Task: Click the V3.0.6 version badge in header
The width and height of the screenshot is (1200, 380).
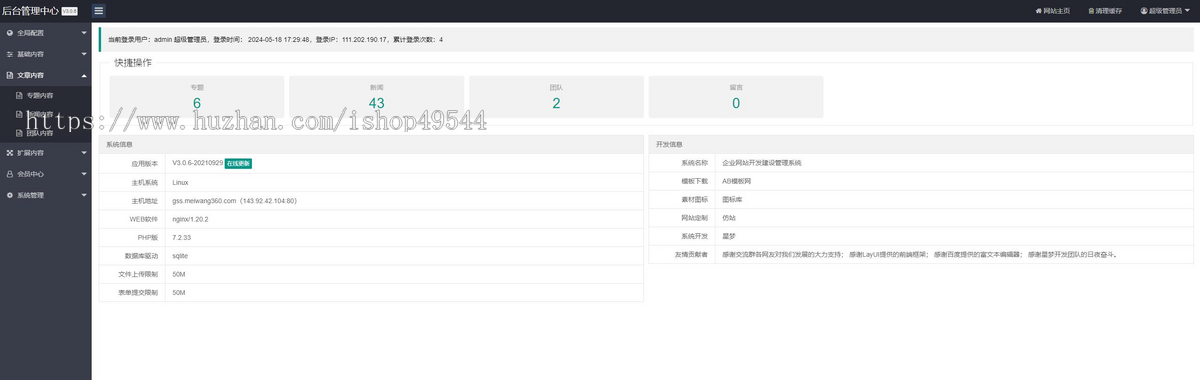Action: 70,11
